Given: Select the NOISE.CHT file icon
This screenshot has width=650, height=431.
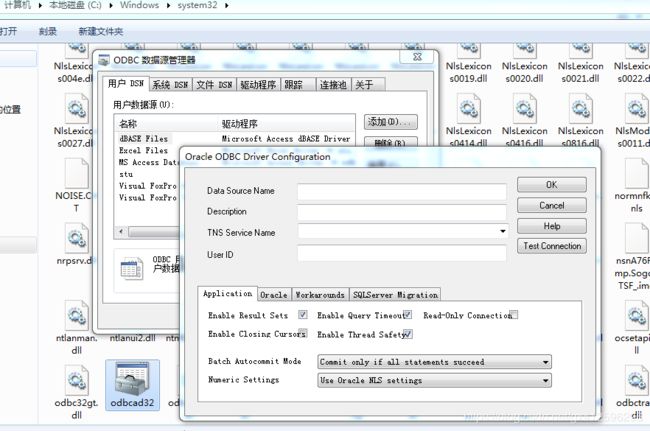Looking at the screenshot, I should [x=76, y=173].
